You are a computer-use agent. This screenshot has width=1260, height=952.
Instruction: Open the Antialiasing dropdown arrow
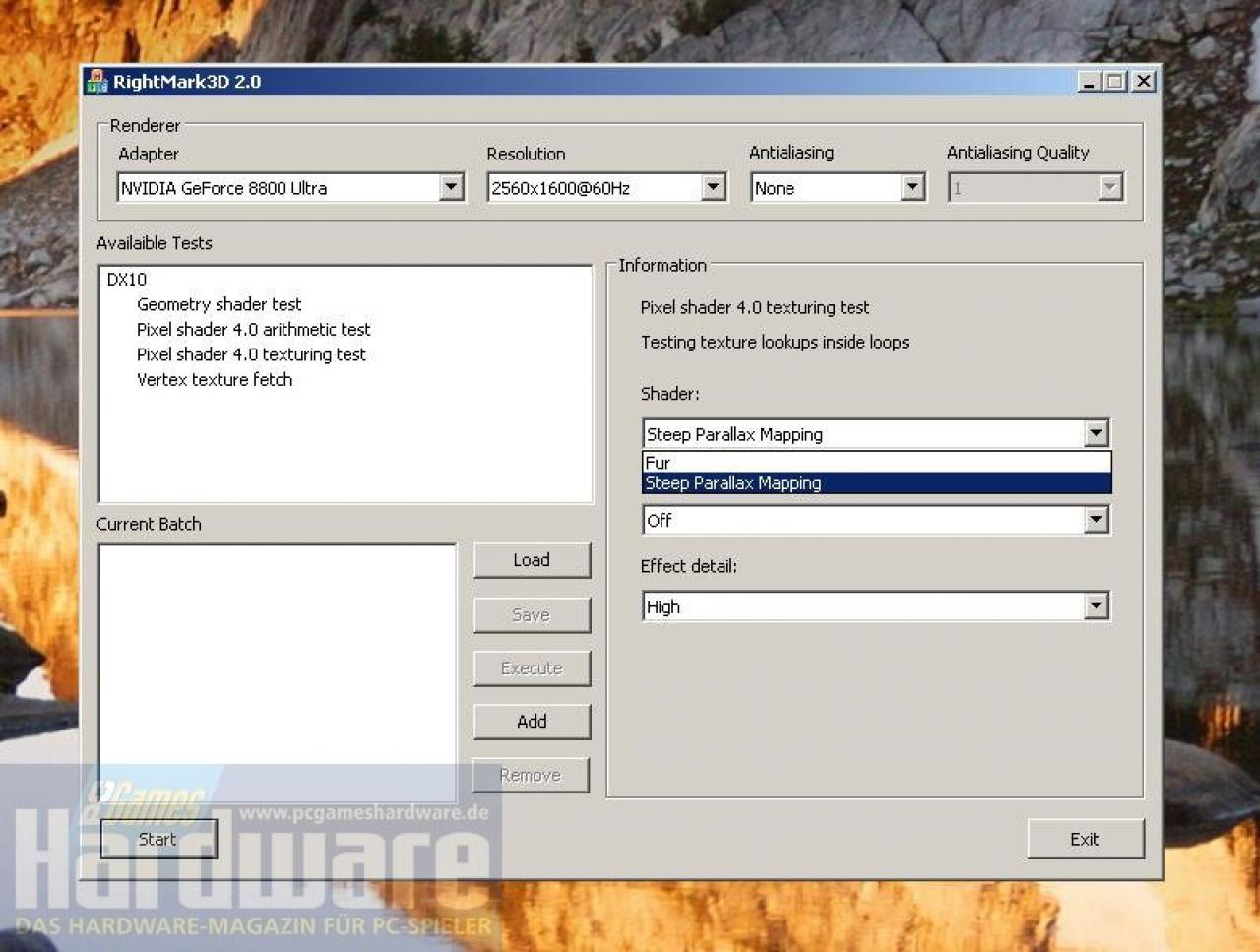click(913, 187)
